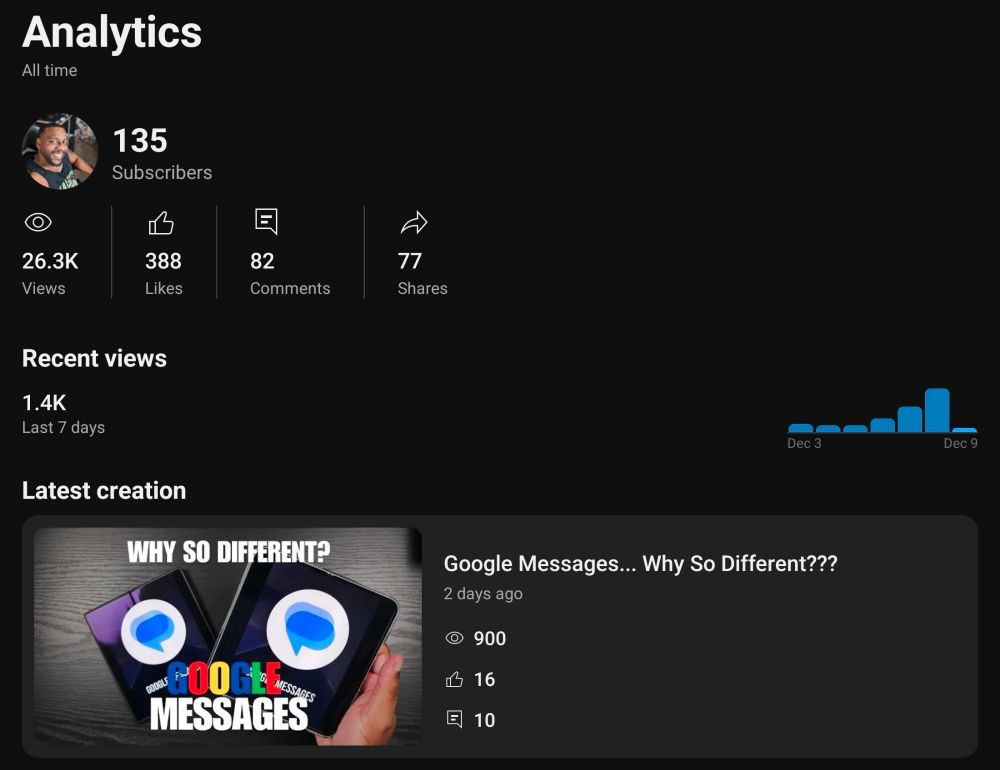1000x770 pixels.
Task: Click the 'Comments' label under 82
Action: click(290, 288)
